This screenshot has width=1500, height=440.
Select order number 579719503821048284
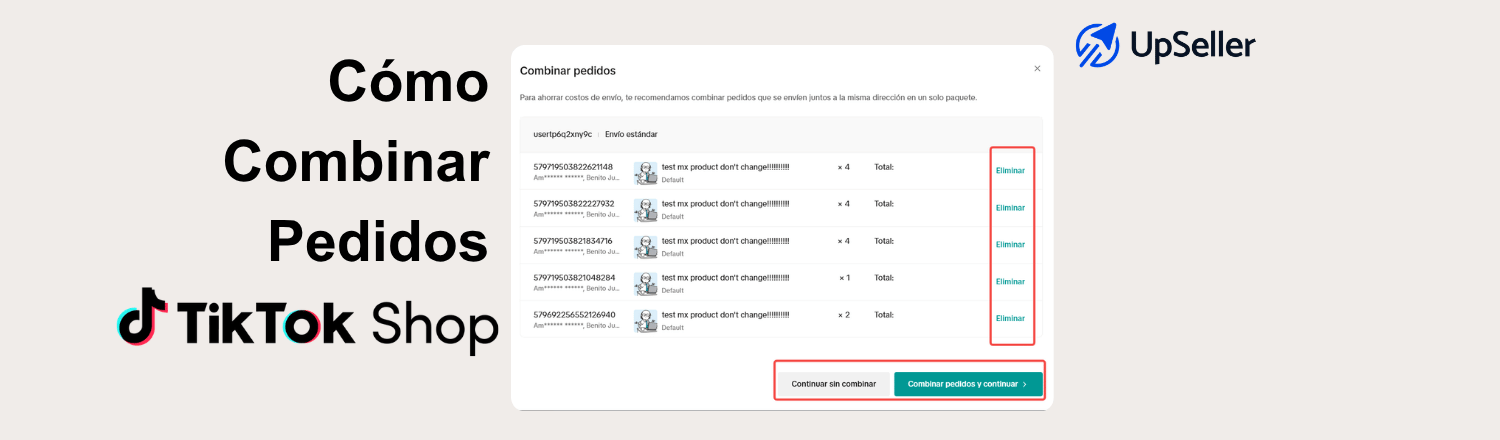574,278
